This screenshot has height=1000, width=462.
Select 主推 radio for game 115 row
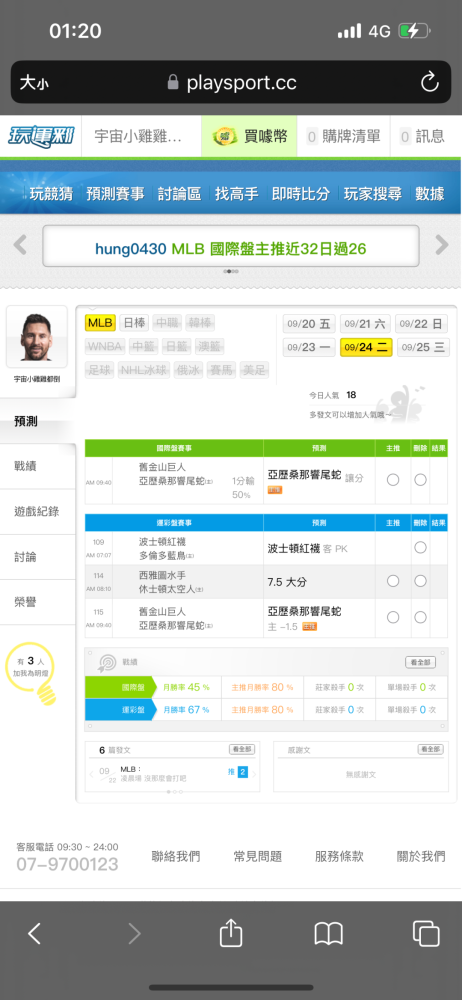tap(393, 617)
